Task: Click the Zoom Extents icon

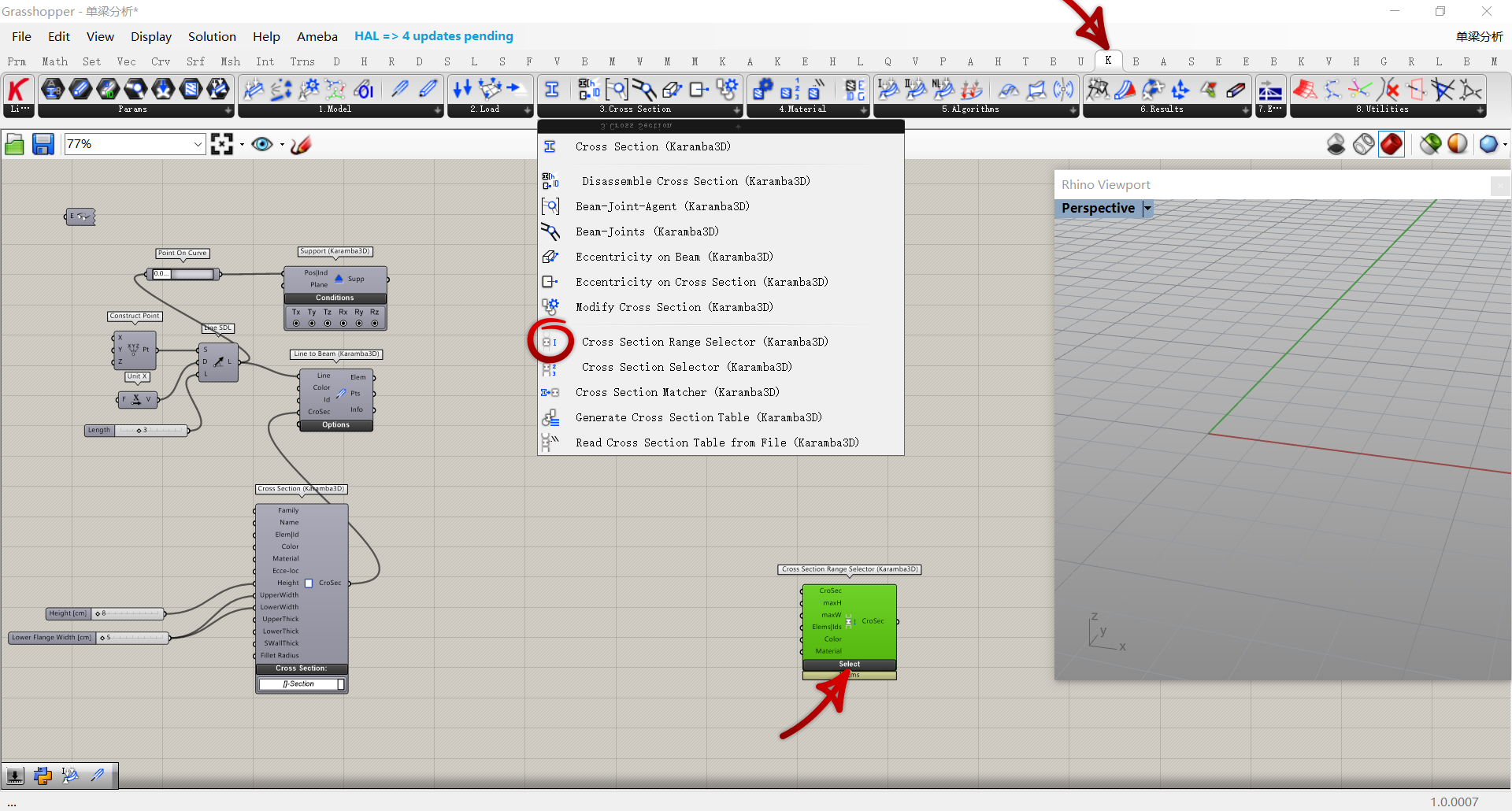Action: (x=222, y=144)
